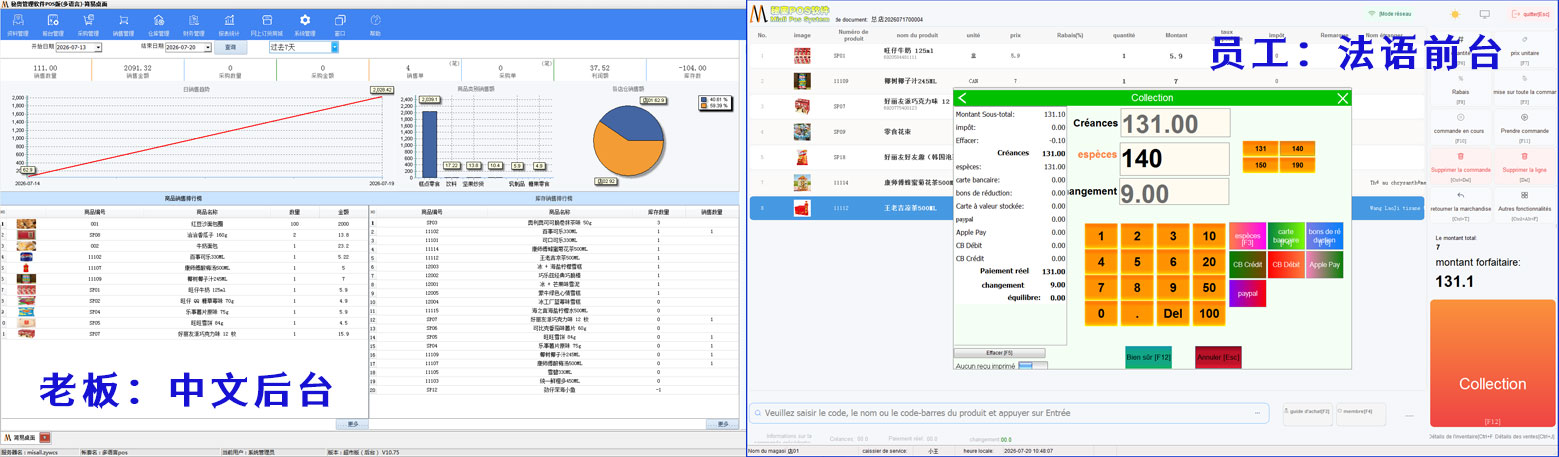Image resolution: width=1559 pixels, height=457 pixels.
Task: Select Apple Pay payment method
Action: pyautogui.click(x=1324, y=265)
